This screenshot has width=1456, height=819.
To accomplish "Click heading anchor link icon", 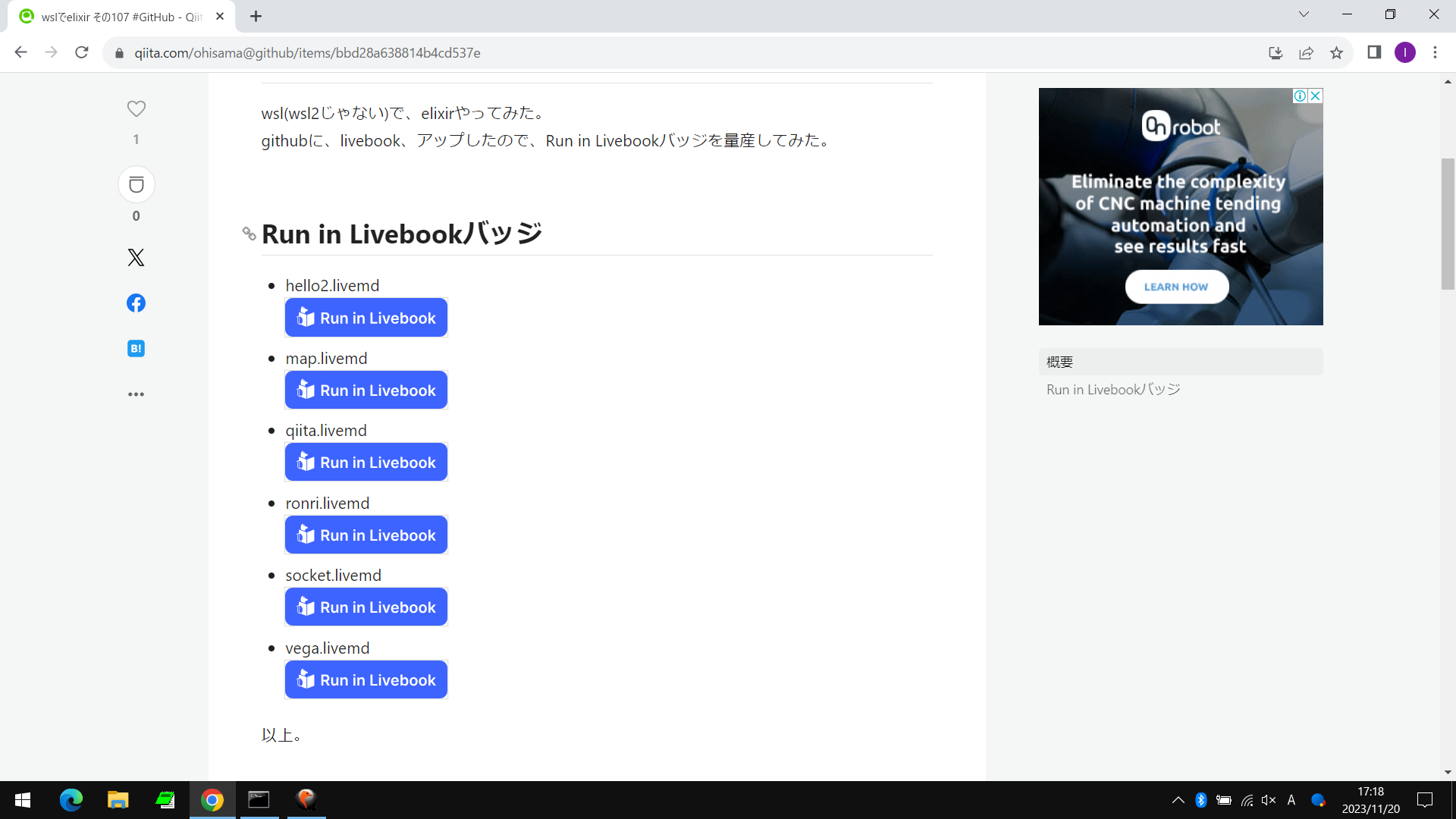I will (249, 234).
